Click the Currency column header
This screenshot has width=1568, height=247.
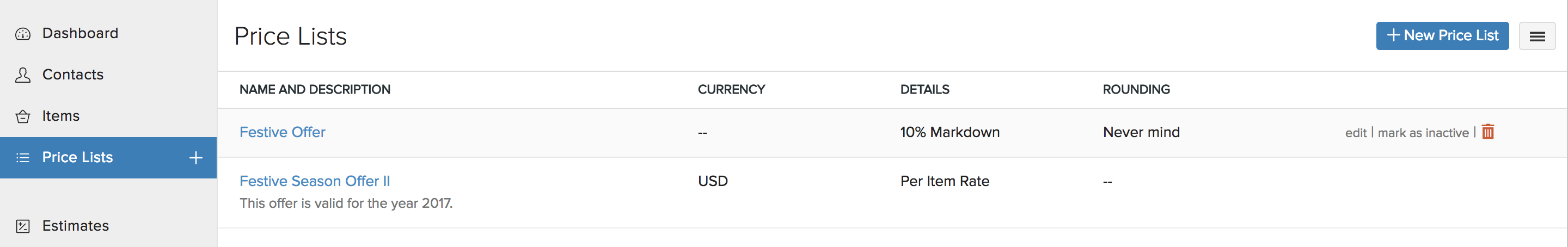tap(731, 89)
